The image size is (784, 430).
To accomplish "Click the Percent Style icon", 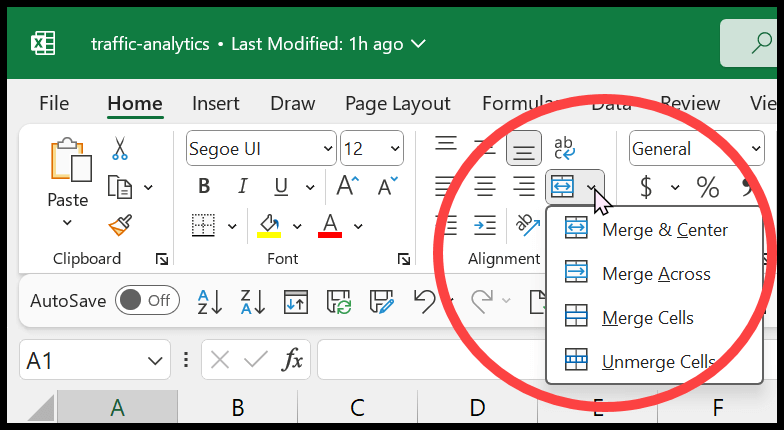I will (708, 187).
